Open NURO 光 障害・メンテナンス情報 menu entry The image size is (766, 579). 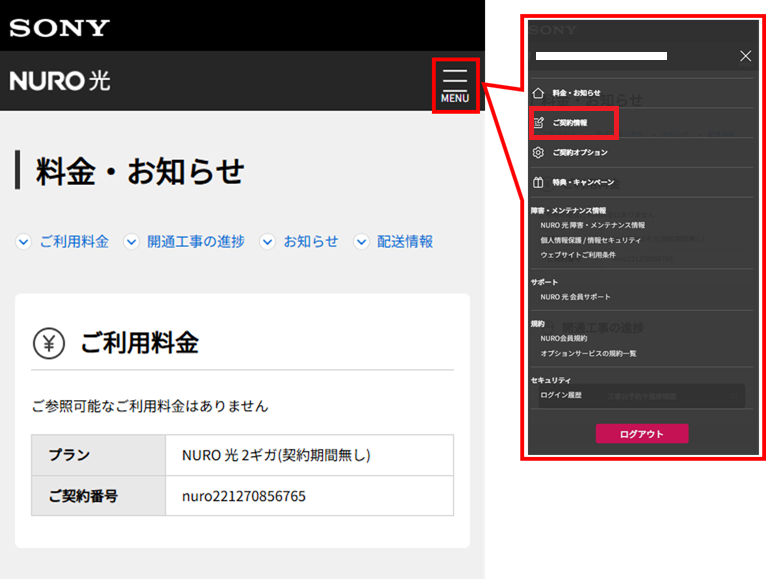(593, 225)
